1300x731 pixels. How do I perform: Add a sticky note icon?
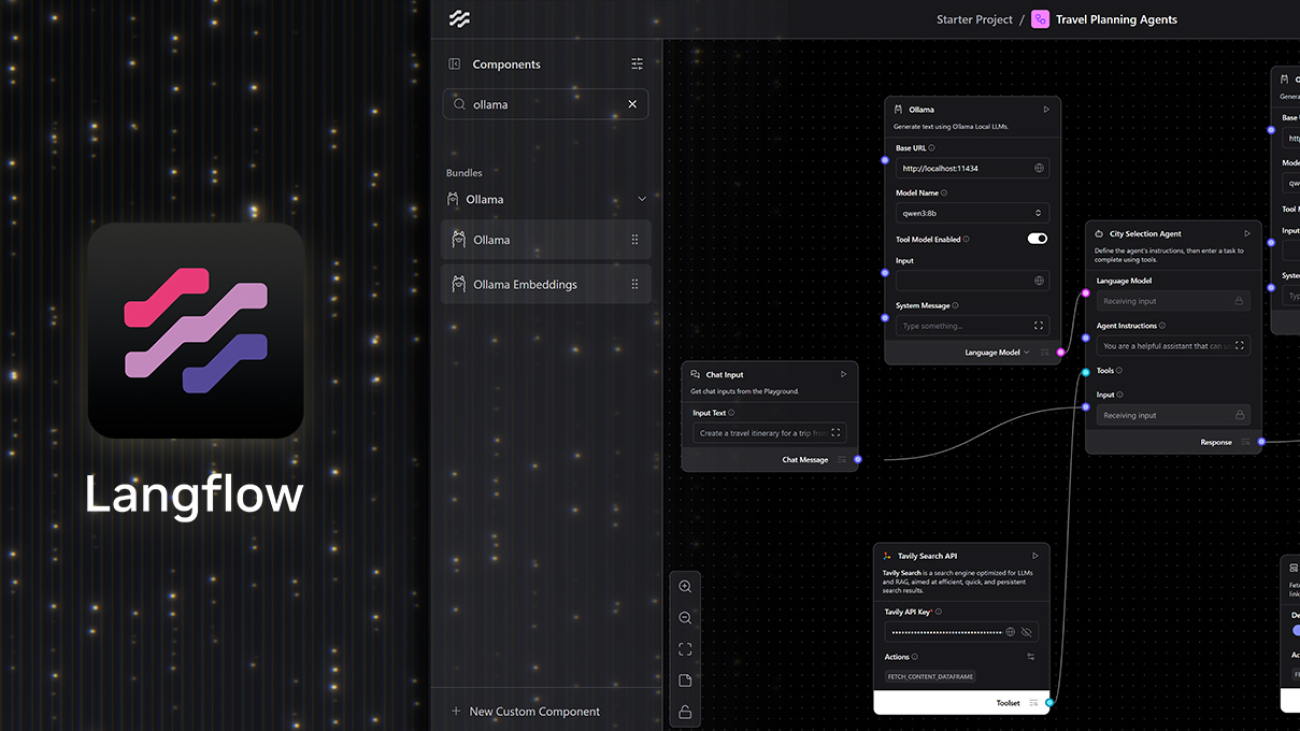(685, 681)
